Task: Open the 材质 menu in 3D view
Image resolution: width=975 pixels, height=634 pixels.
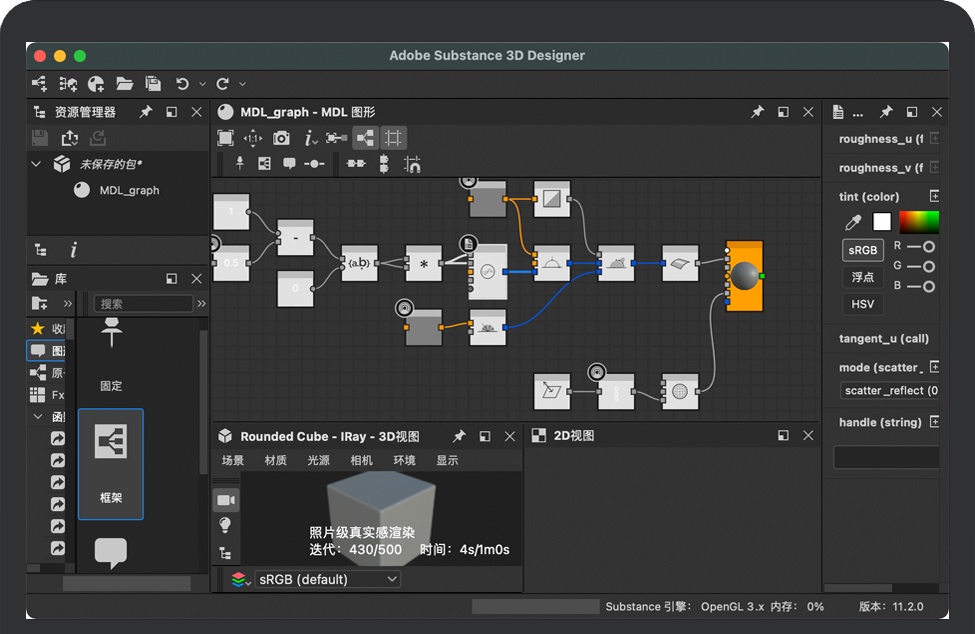Action: coord(275,461)
